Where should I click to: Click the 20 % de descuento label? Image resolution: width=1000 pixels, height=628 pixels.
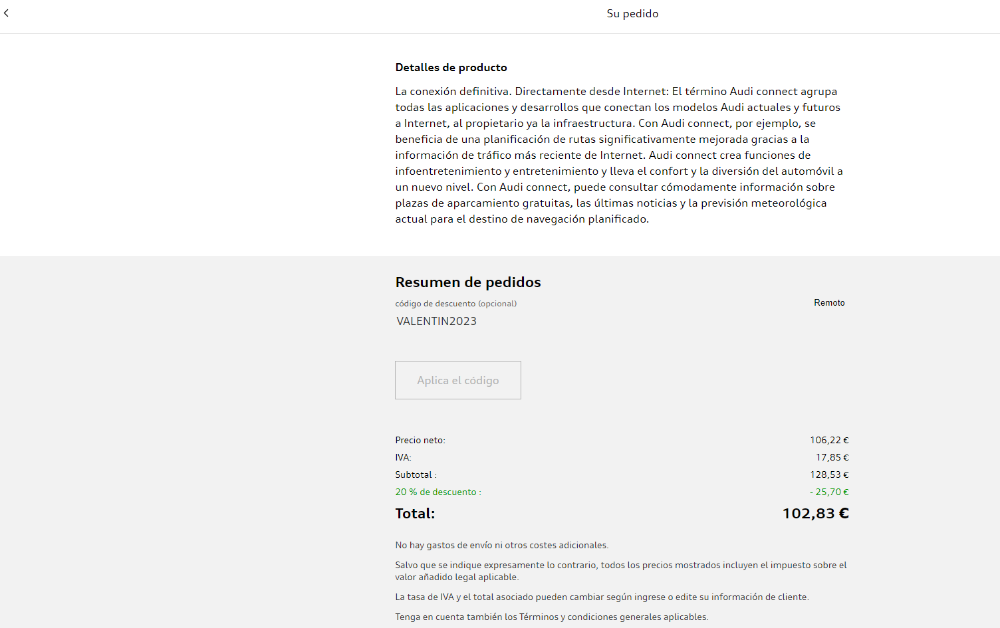coord(438,492)
